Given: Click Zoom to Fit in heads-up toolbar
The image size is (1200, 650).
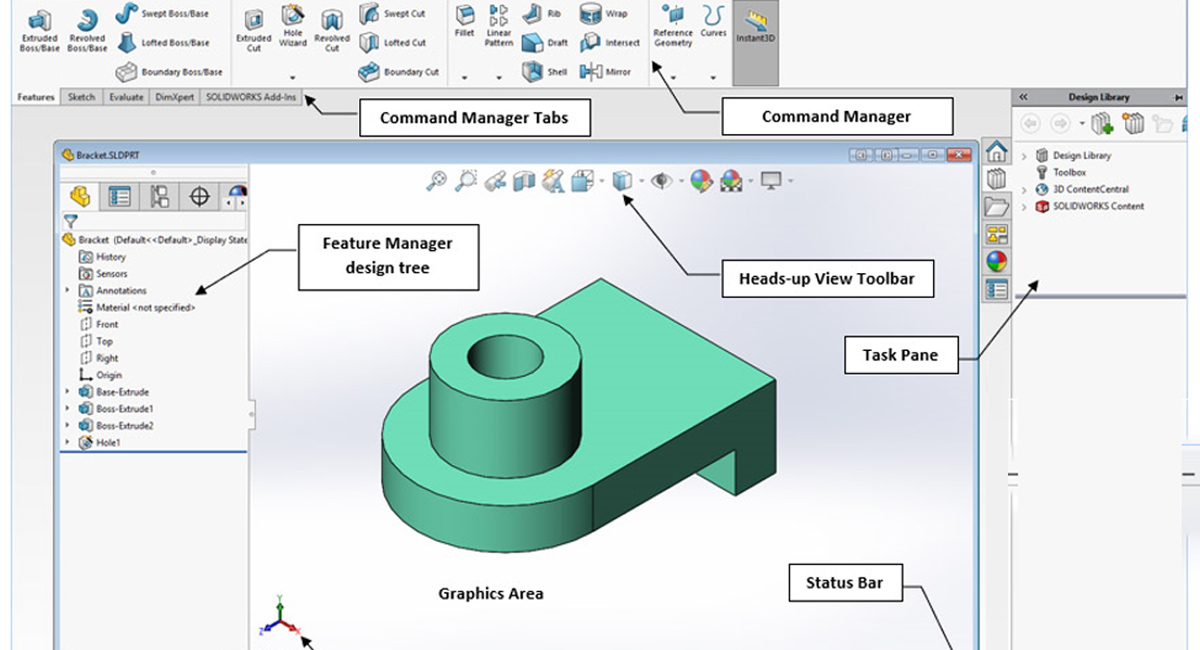Looking at the screenshot, I should 436,181.
